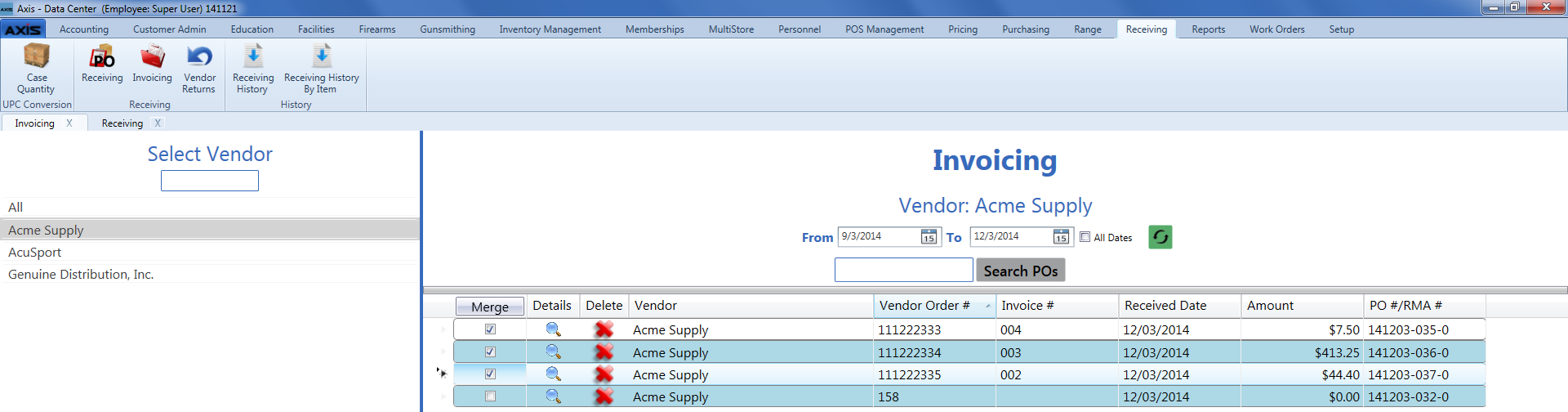
Task: Close the Invoicing document tab
Action: (69, 123)
